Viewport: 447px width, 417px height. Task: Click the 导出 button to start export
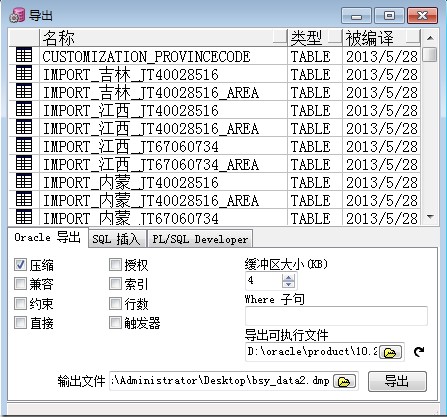(x=397, y=381)
